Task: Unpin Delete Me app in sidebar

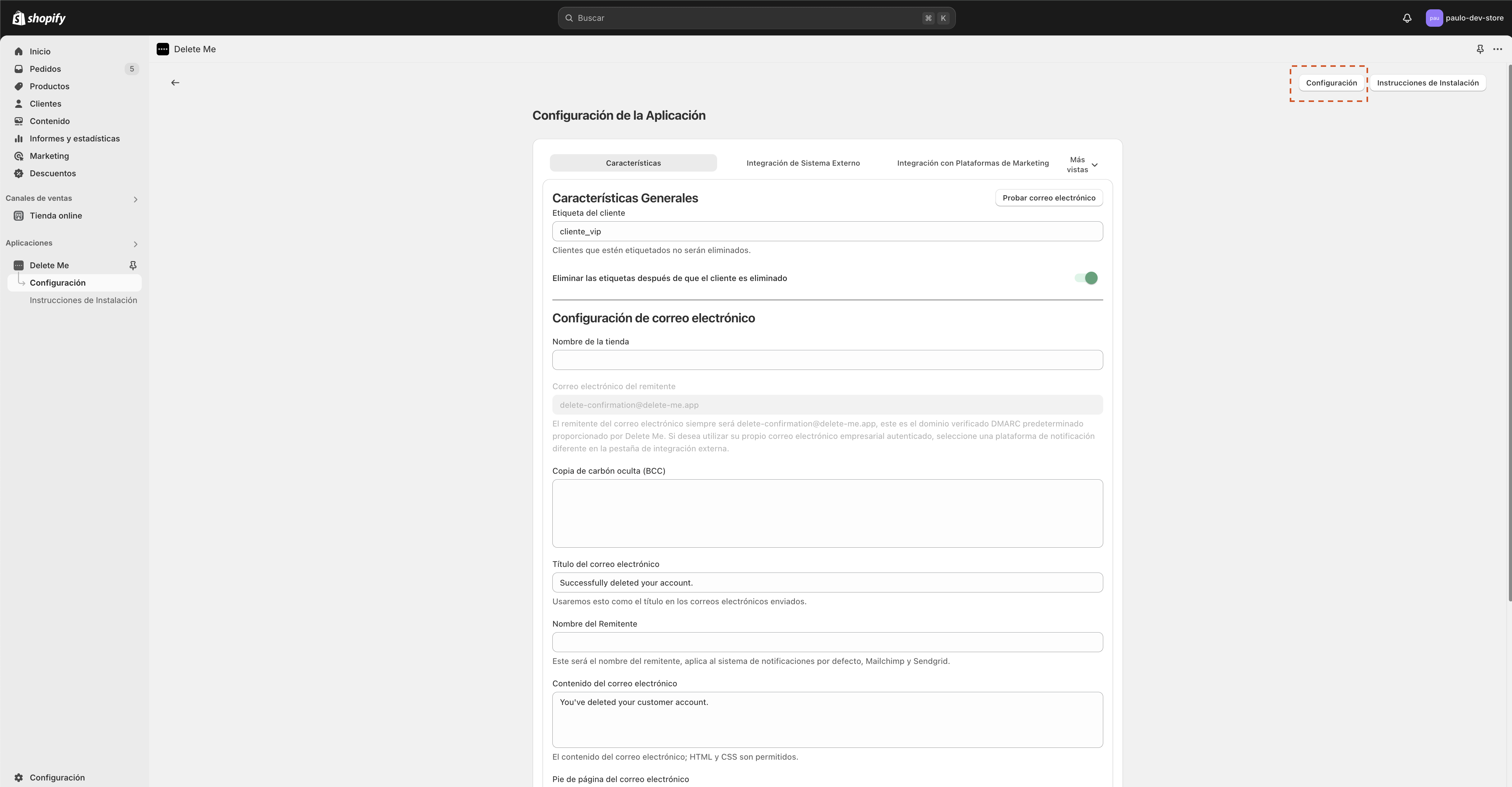Action: (x=133, y=265)
